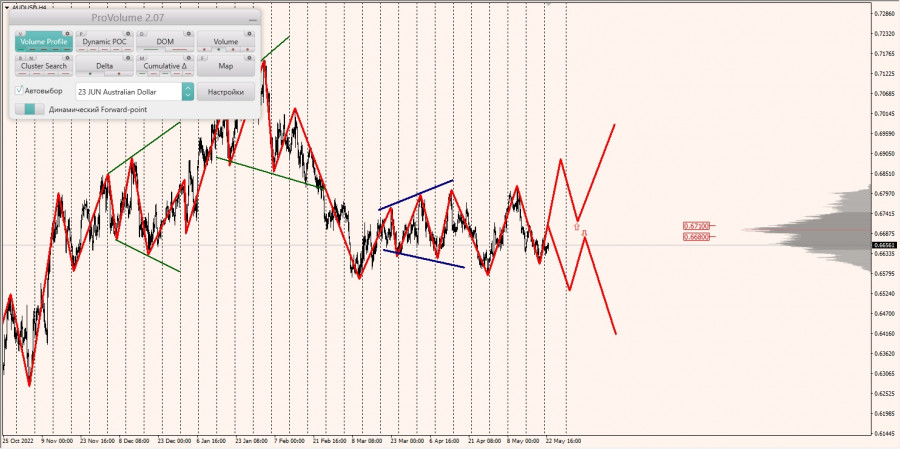Select the red up-arrow marker on chart

577,227
